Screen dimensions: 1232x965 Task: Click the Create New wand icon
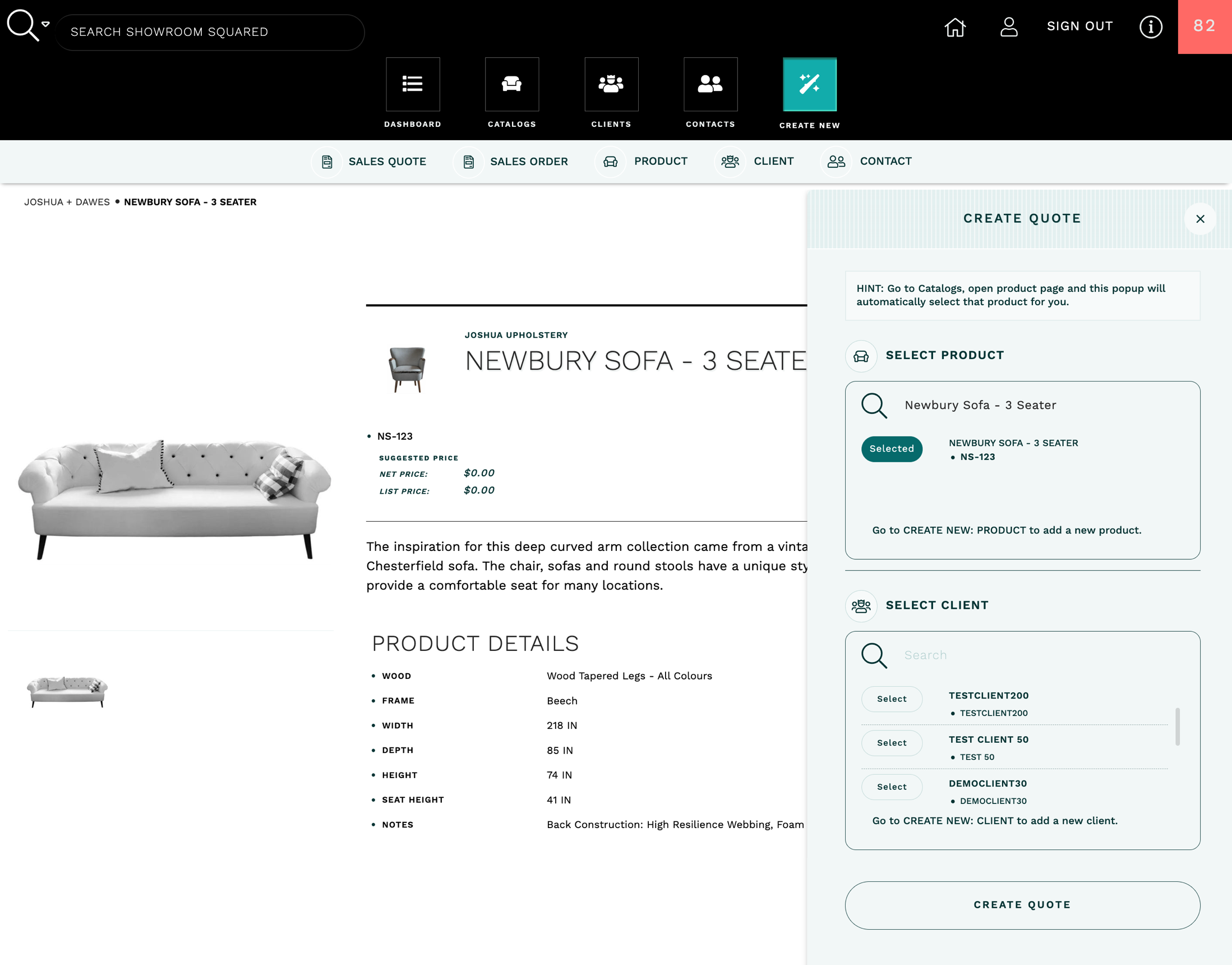click(809, 85)
